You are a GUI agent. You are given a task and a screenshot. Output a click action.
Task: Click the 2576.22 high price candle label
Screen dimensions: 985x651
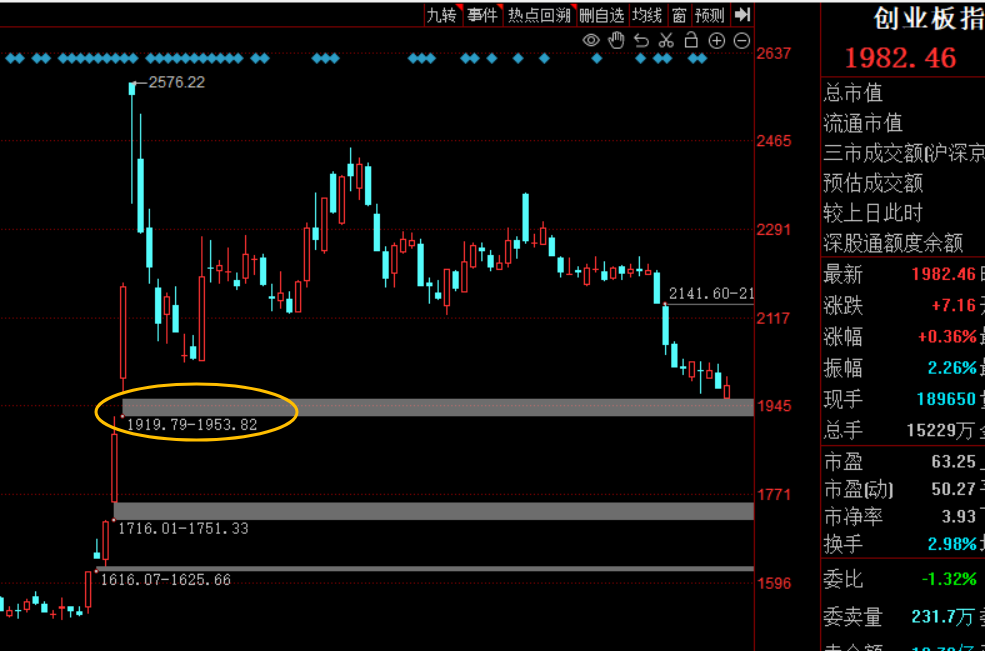[x=176, y=82]
